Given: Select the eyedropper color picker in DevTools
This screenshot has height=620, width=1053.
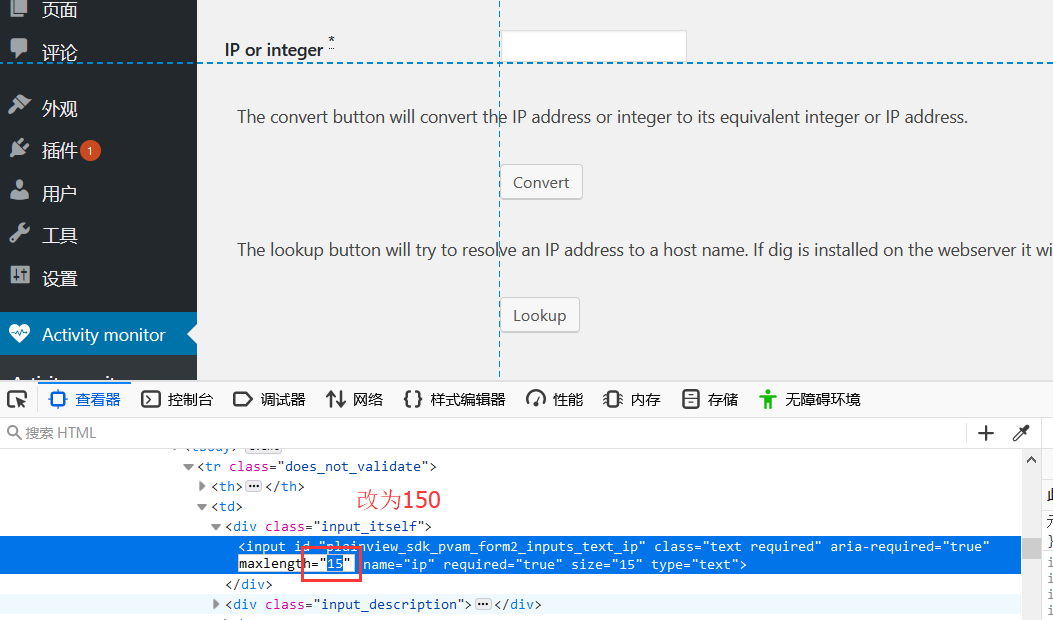Looking at the screenshot, I should (1021, 432).
